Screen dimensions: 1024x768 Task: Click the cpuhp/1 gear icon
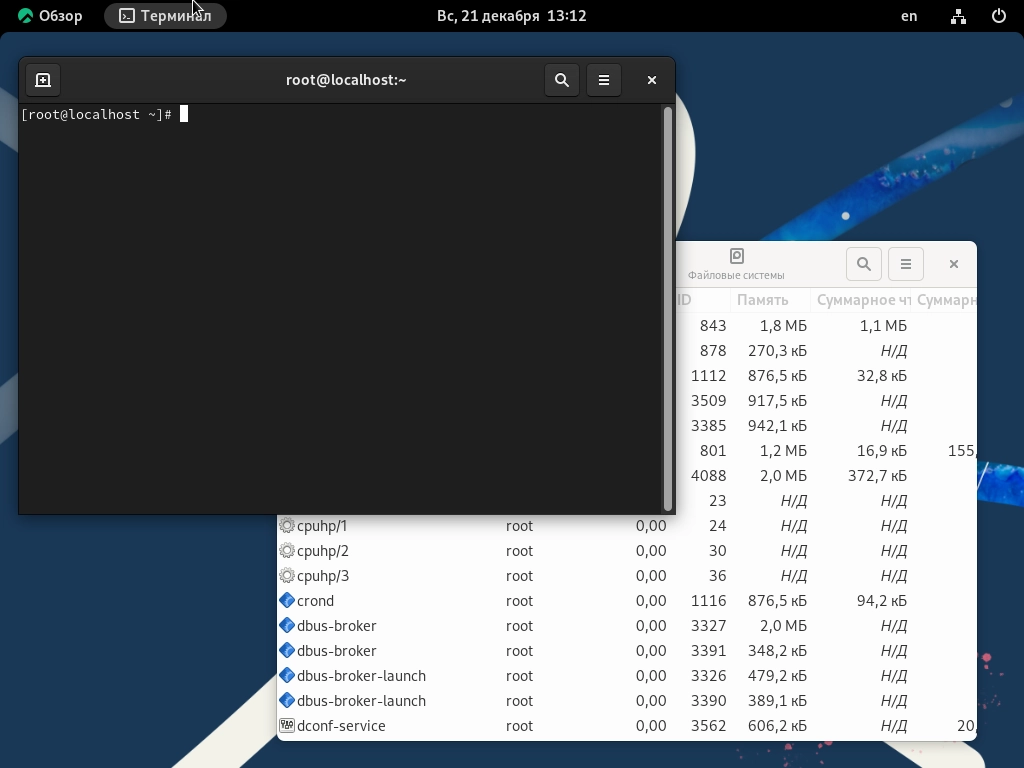pyautogui.click(x=287, y=525)
